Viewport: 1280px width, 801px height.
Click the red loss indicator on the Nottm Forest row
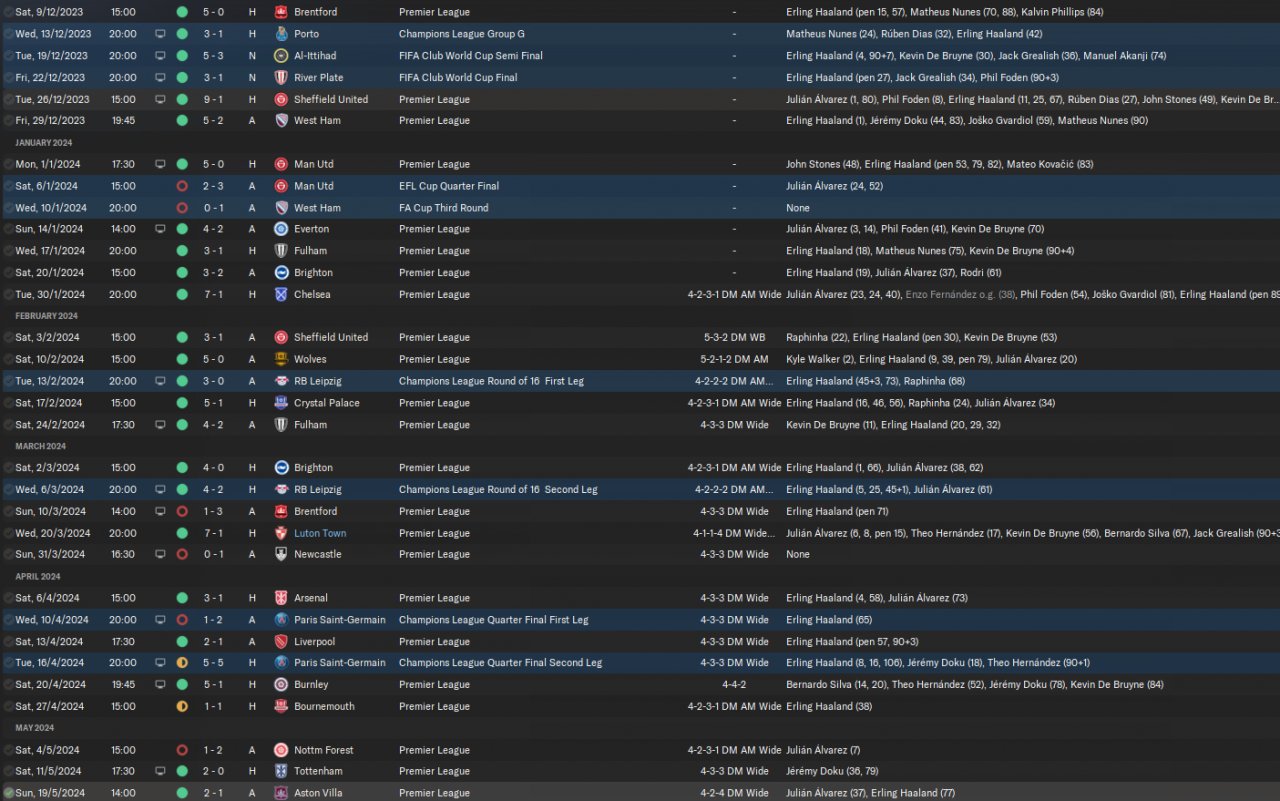182,750
